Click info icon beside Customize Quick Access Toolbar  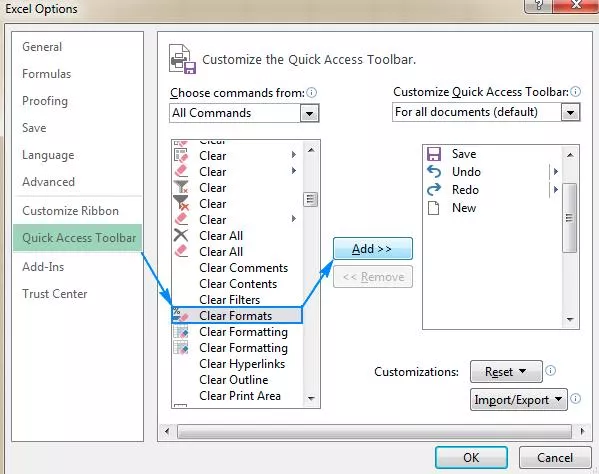(575, 92)
